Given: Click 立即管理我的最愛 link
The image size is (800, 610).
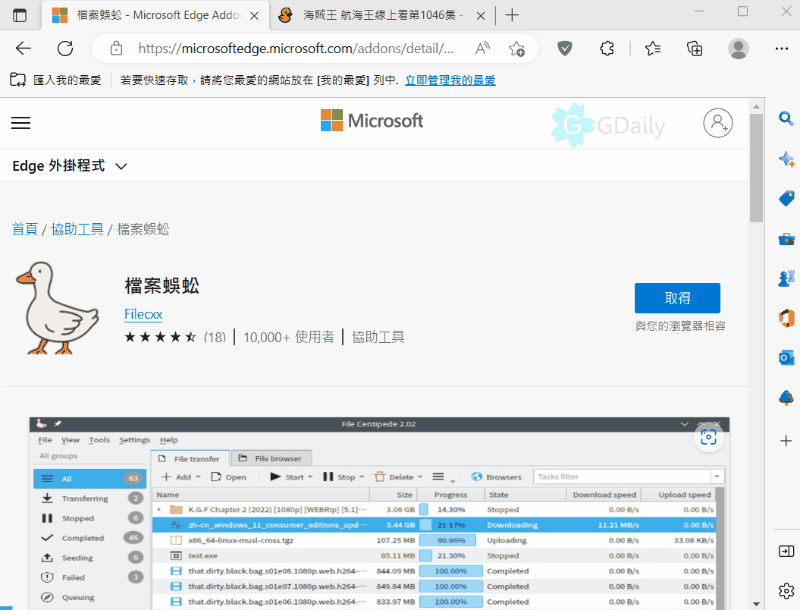Looking at the screenshot, I should 450,80.
